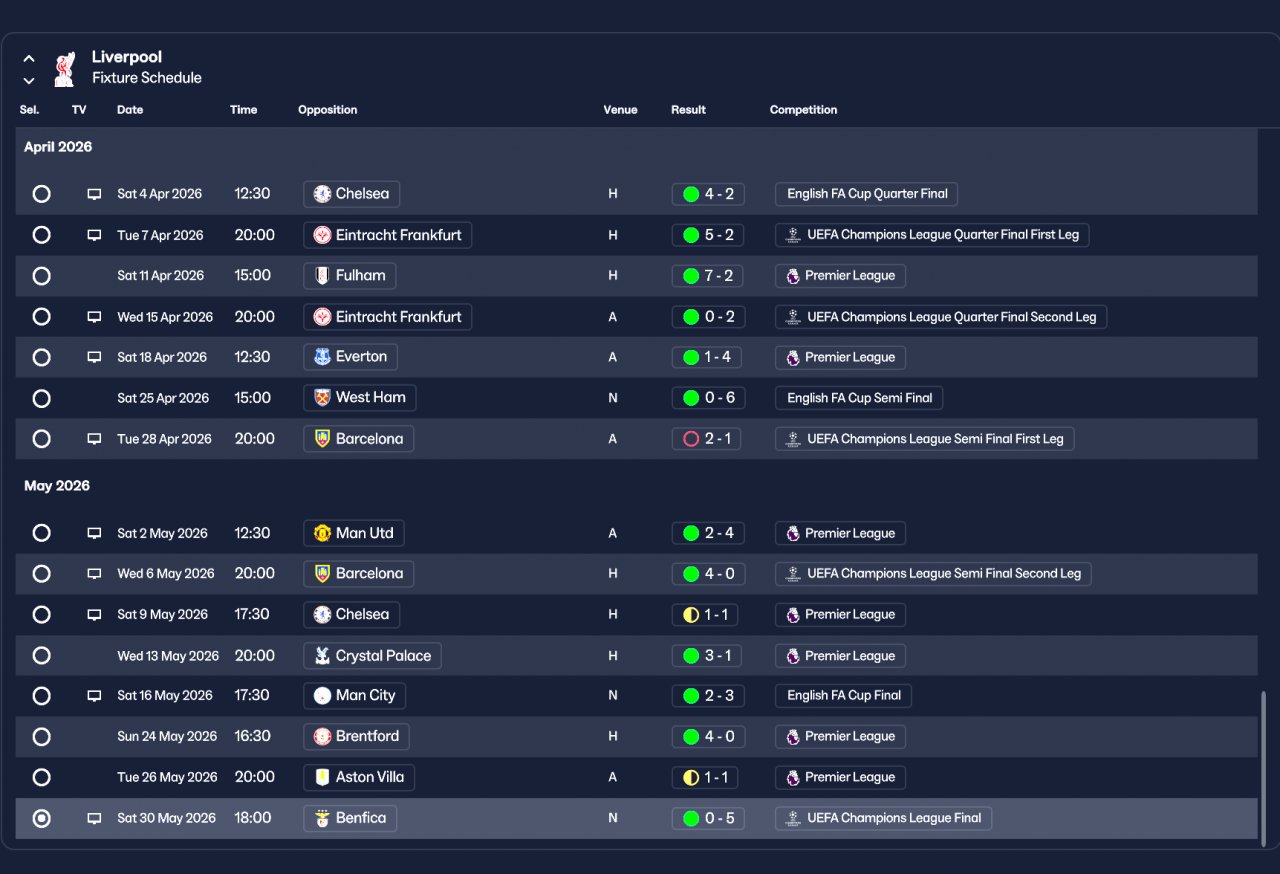Sort by Opposition column header
Screen dimensions: 1280x874
pos(328,110)
